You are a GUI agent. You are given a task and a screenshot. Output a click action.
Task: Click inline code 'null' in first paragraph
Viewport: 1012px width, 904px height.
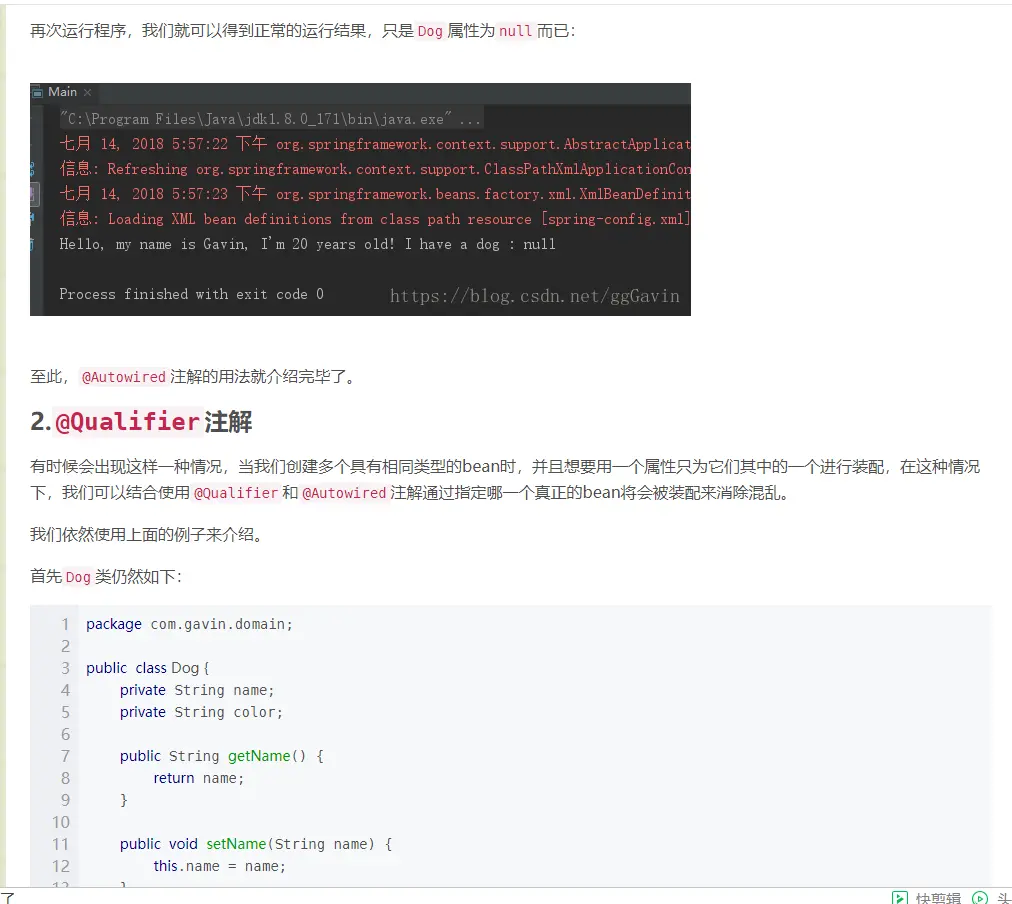click(x=515, y=31)
